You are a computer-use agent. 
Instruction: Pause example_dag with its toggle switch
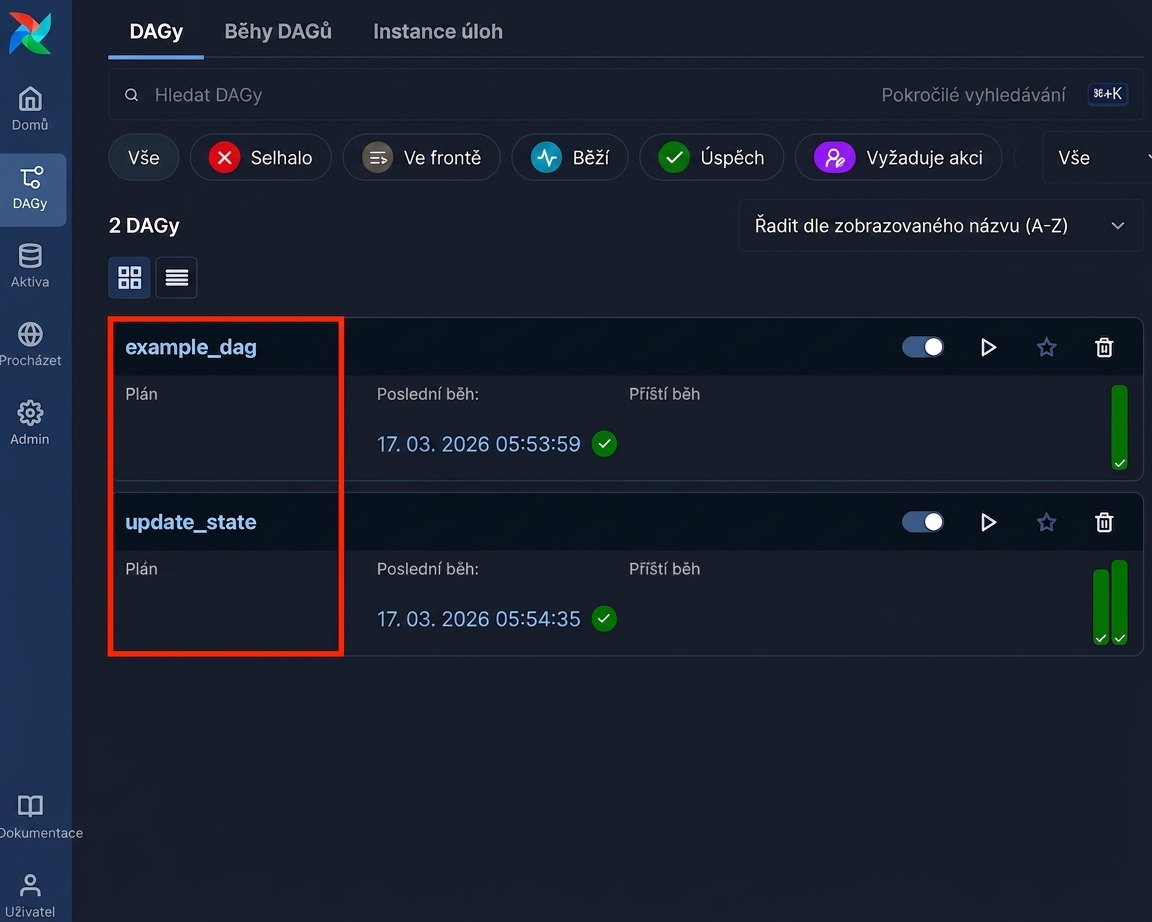pyautogui.click(x=923, y=347)
